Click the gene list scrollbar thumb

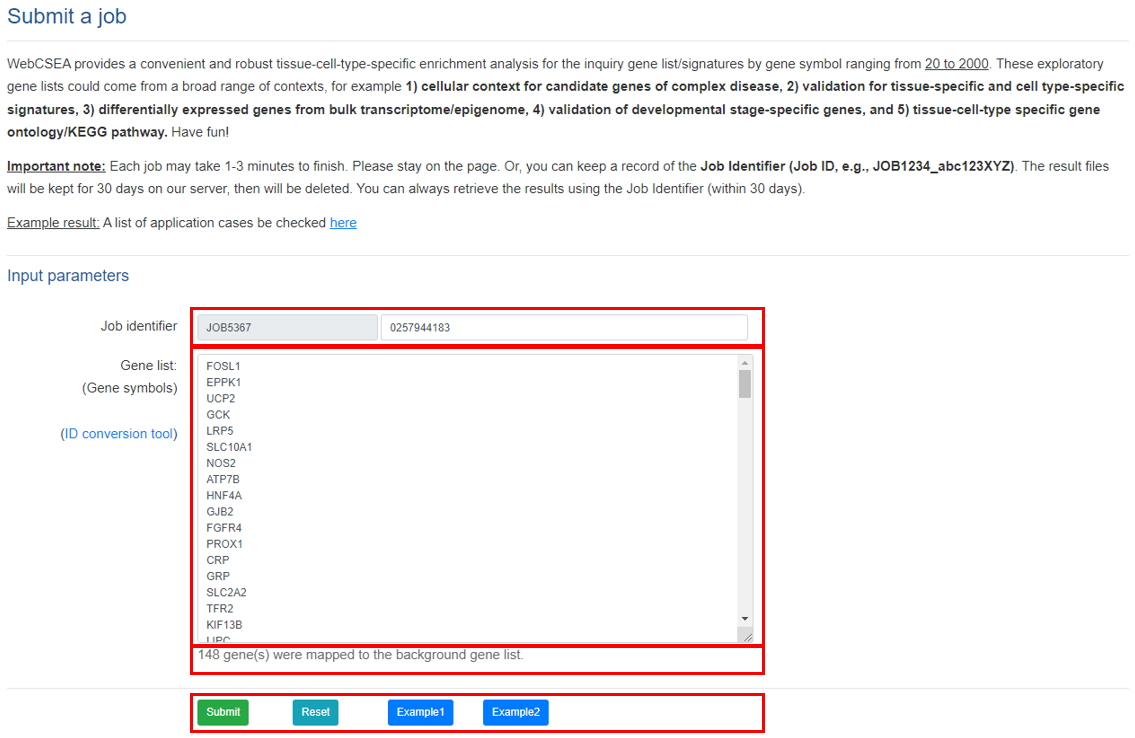[x=744, y=384]
